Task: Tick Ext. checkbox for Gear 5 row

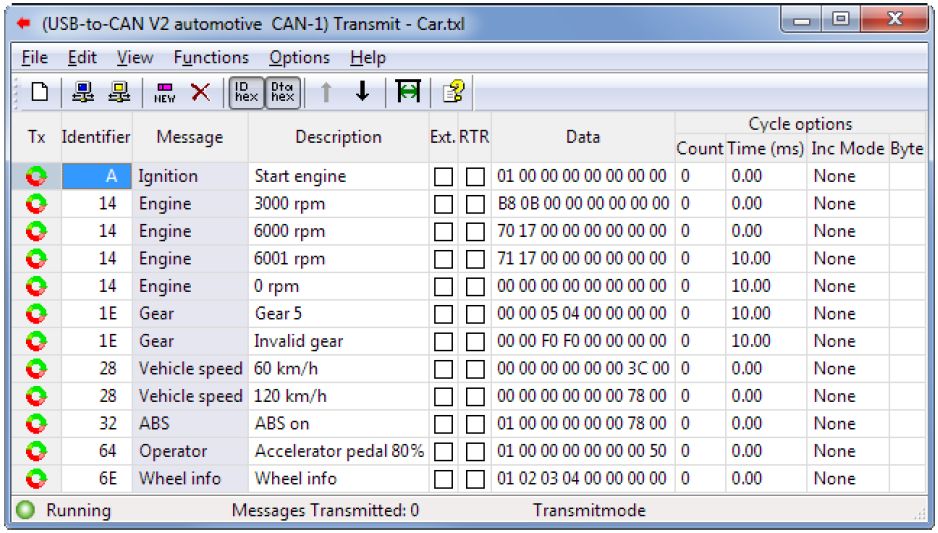Action: pyautogui.click(x=443, y=315)
